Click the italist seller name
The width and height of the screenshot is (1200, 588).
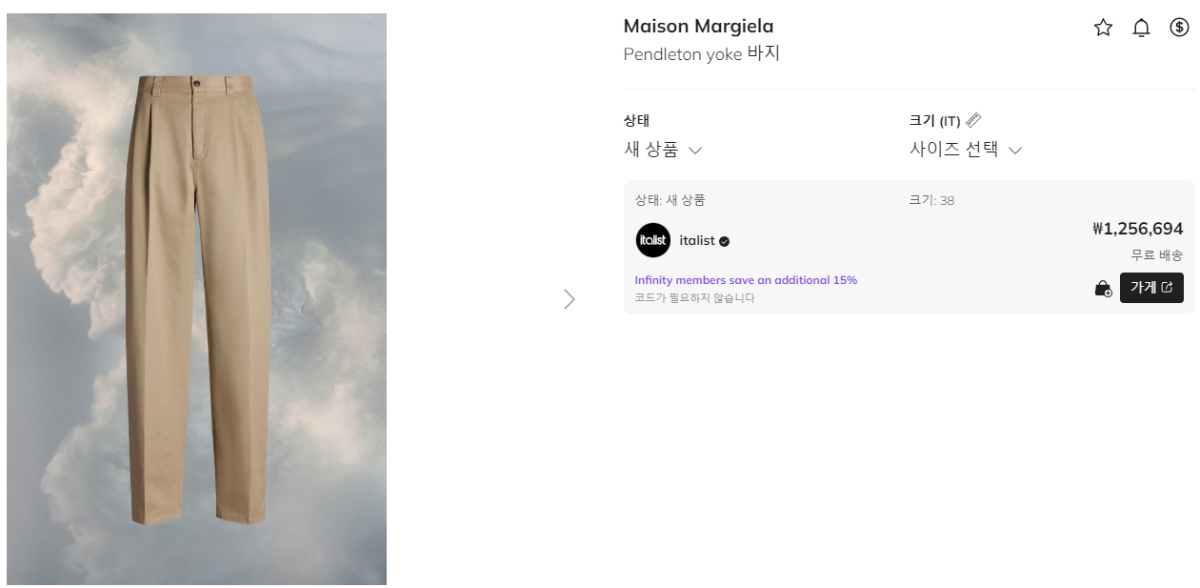[697, 241]
